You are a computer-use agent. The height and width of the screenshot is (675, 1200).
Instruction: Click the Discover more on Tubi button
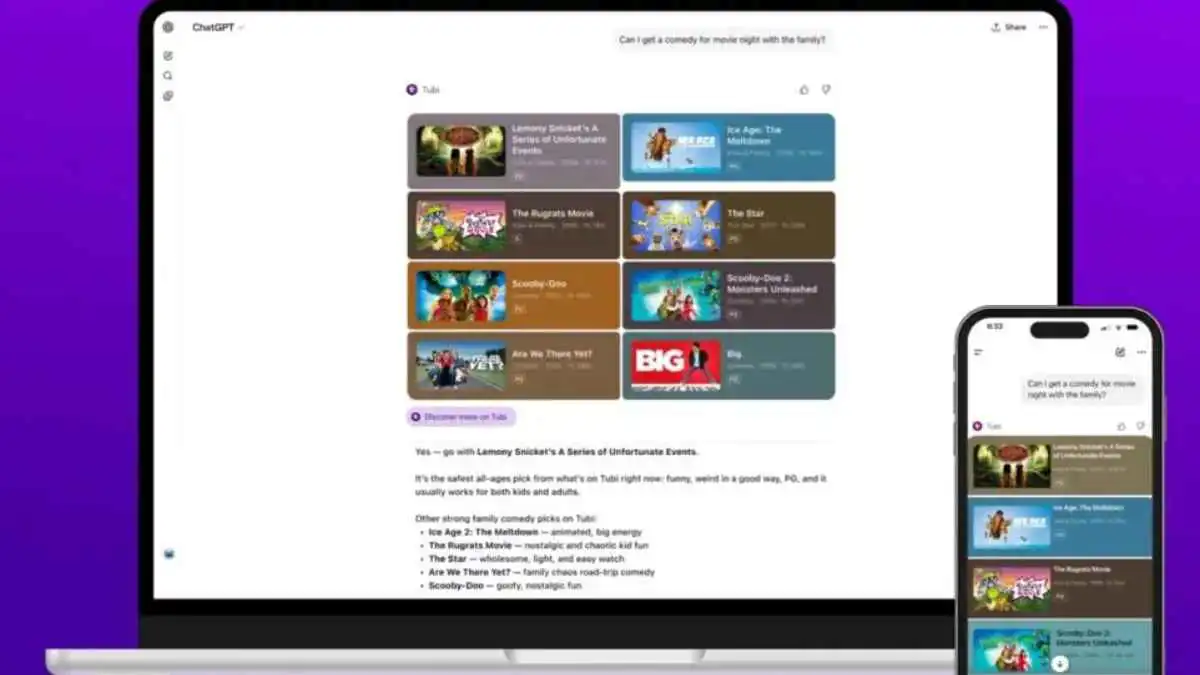pyautogui.click(x=459, y=417)
